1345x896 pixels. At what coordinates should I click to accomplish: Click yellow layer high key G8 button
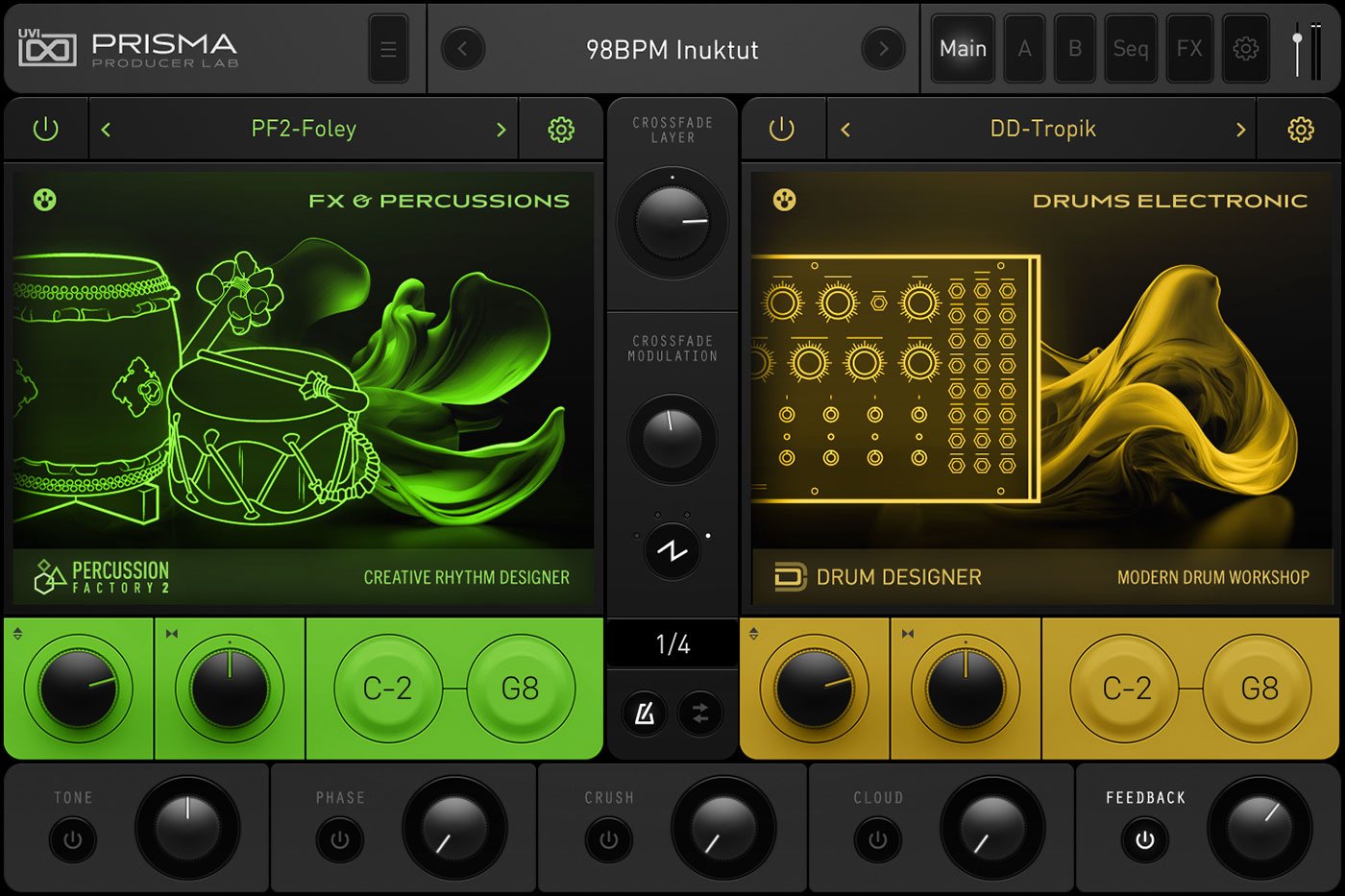click(x=1259, y=689)
